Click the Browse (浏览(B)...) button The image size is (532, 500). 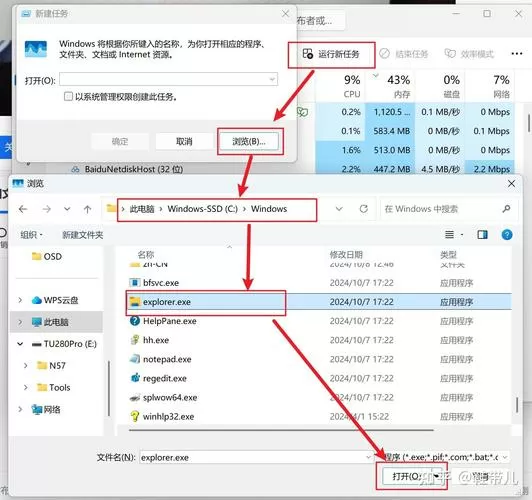pos(249,141)
